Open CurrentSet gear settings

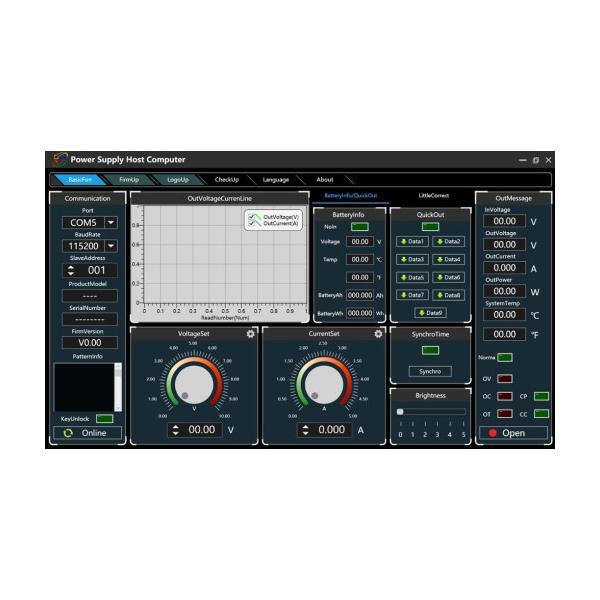tap(379, 333)
